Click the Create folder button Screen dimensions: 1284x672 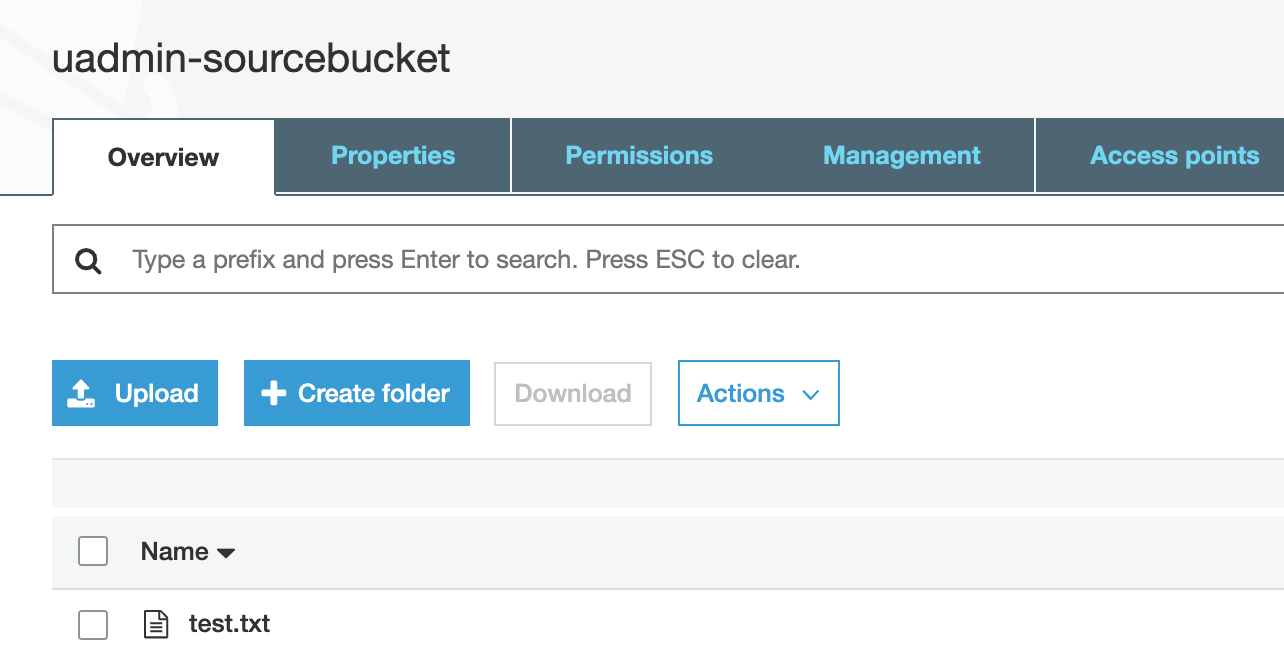(356, 393)
